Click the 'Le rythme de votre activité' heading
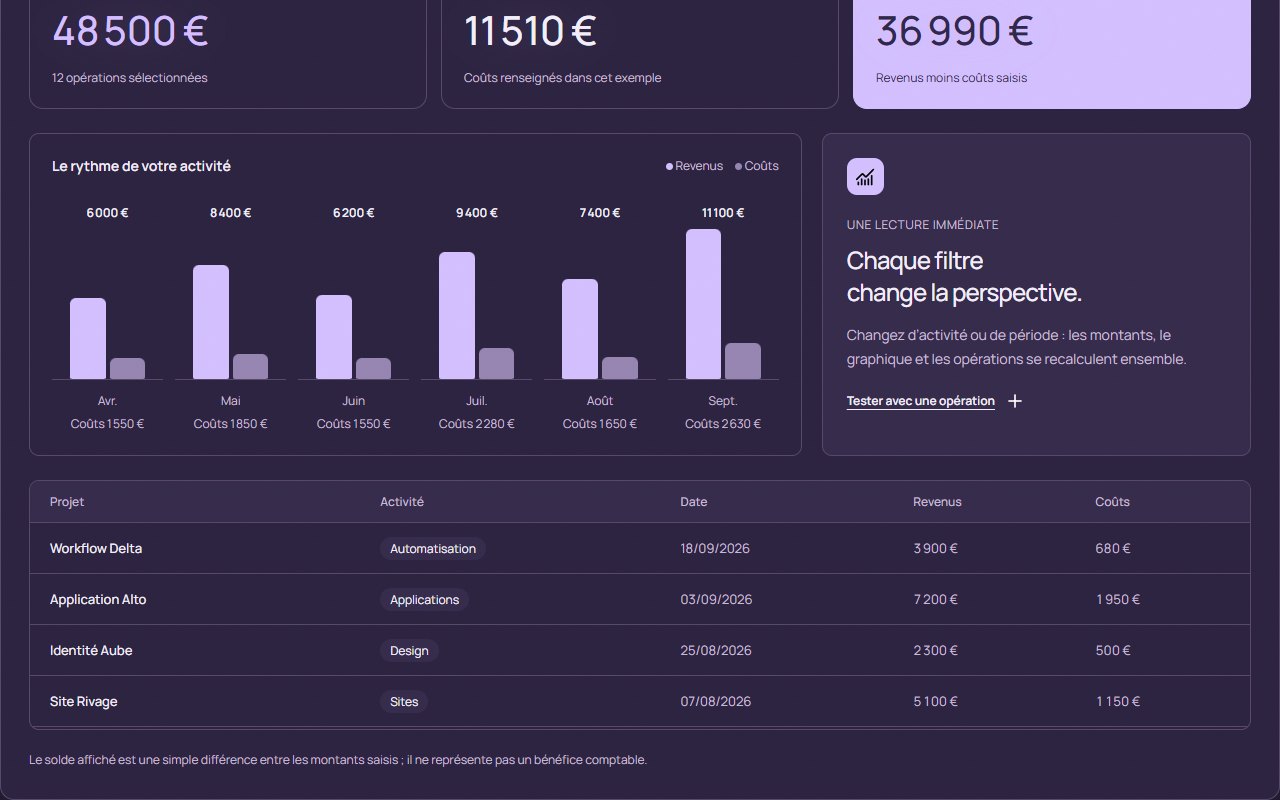The height and width of the screenshot is (800, 1280). coord(141,166)
